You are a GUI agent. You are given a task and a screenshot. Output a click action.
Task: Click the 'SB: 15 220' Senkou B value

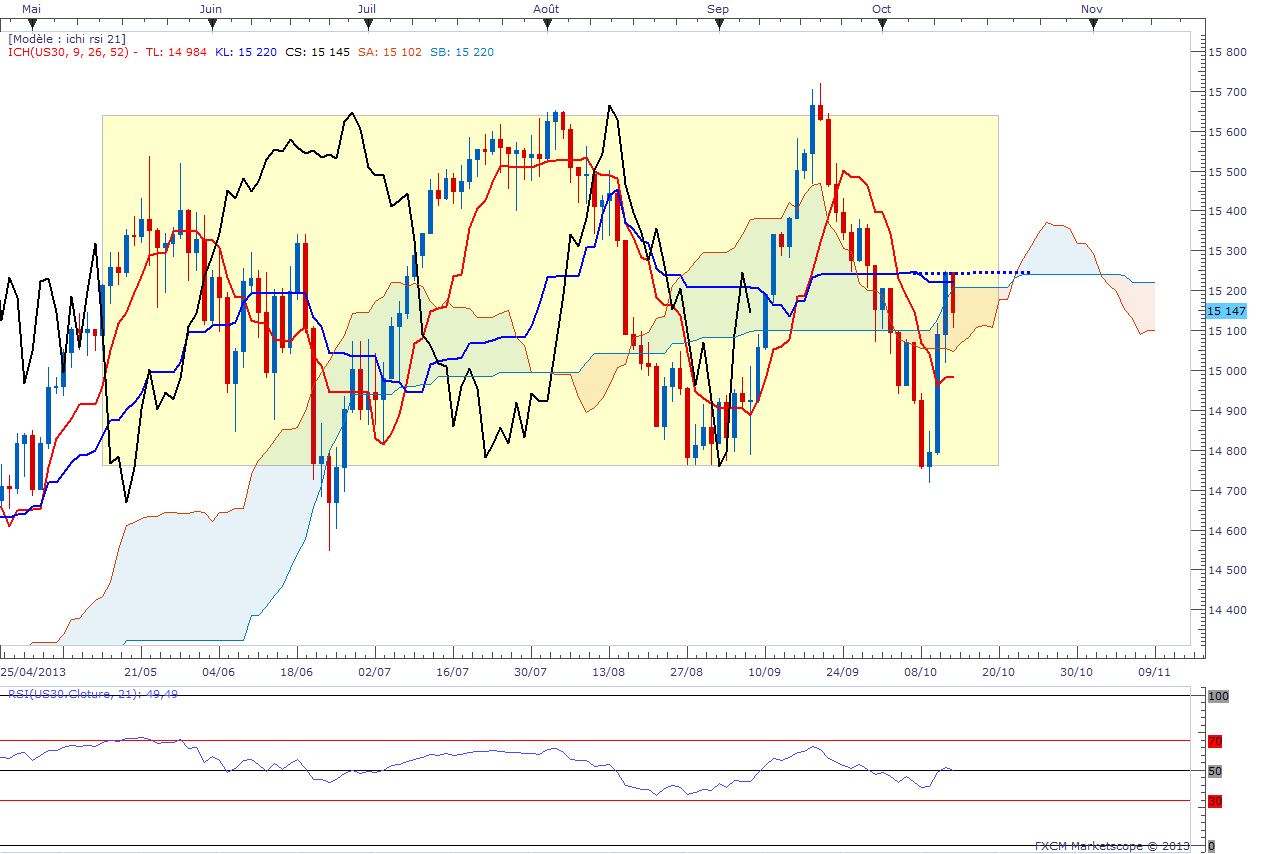point(462,52)
